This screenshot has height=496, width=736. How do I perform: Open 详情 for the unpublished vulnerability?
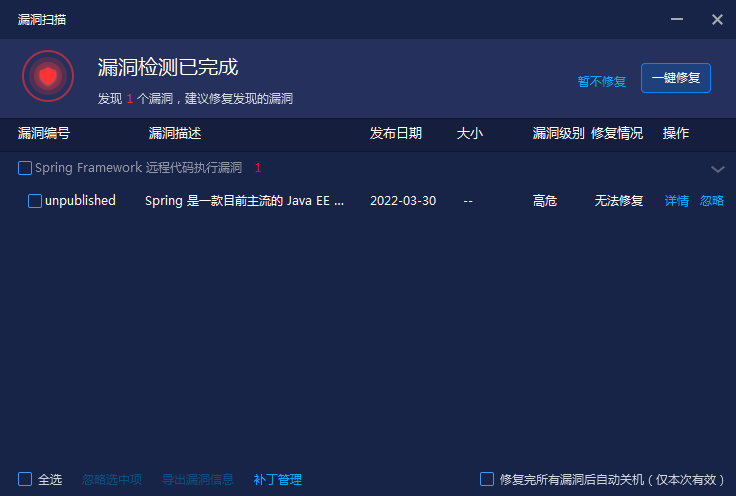[x=676, y=201]
